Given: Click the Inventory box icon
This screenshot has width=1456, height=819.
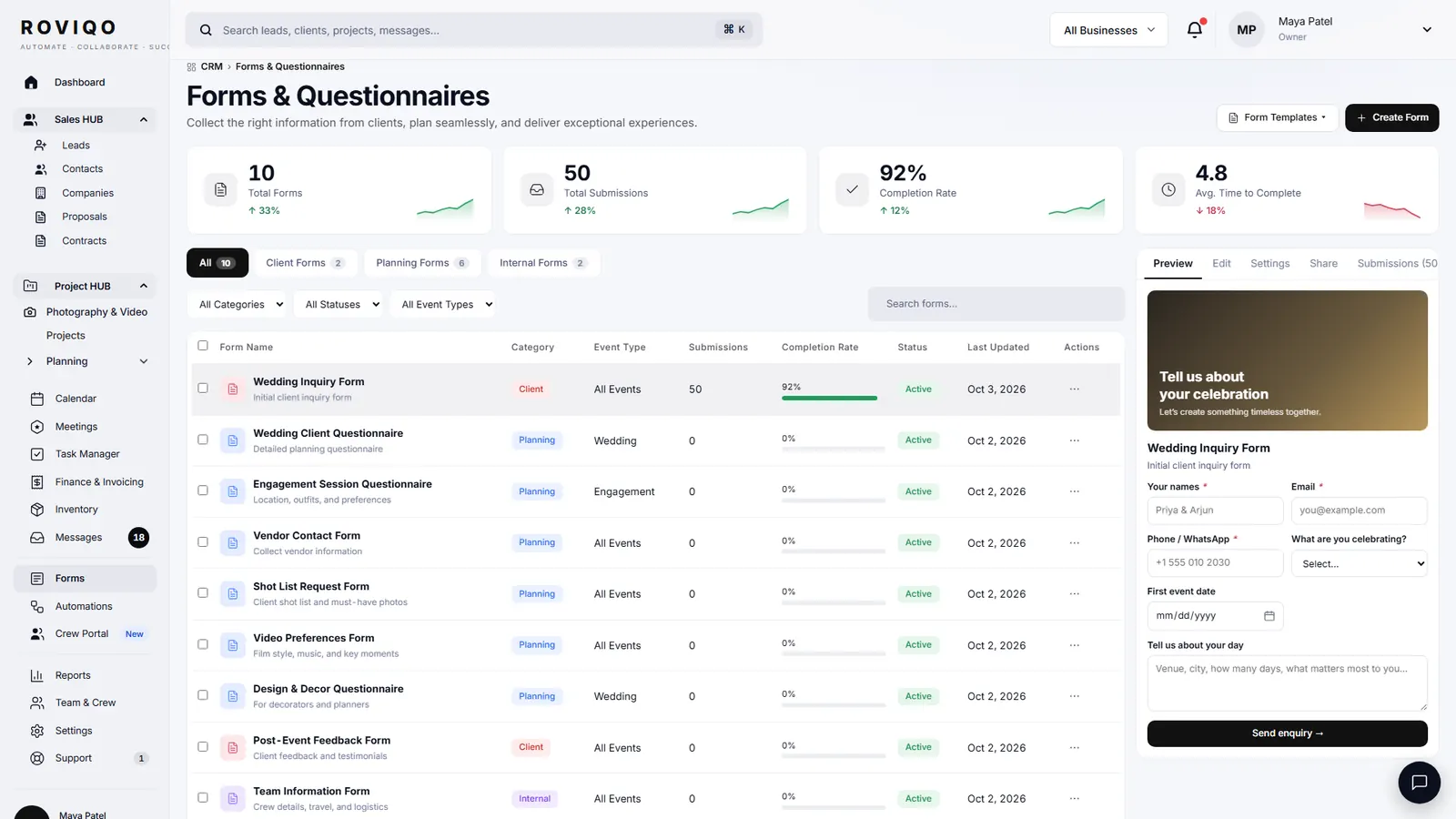Looking at the screenshot, I should click(37, 510).
